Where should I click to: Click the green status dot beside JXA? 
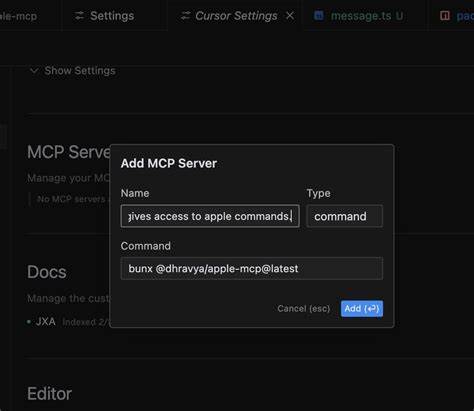pyautogui.click(x=29, y=322)
